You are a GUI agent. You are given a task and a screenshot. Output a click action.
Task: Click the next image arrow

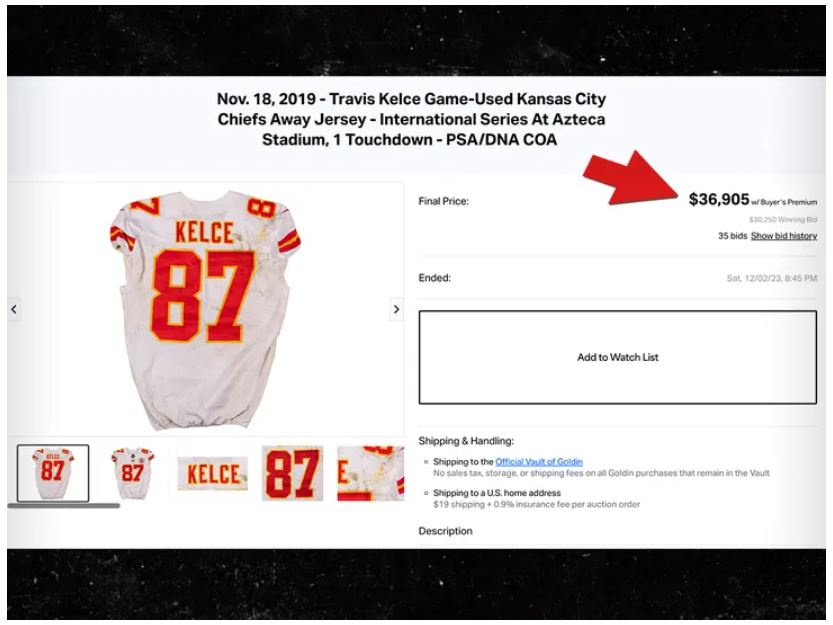pyautogui.click(x=396, y=309)
